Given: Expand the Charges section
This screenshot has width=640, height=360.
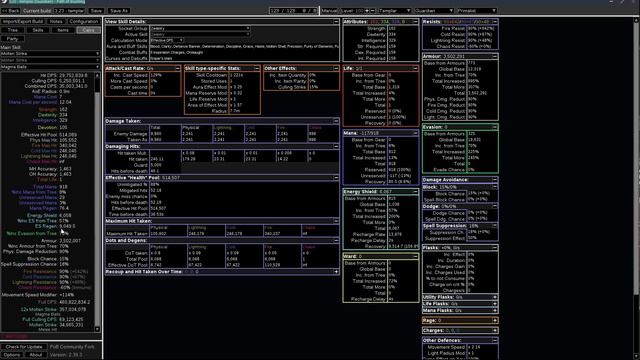Looking at the screenshot, I should coord(494,330).
